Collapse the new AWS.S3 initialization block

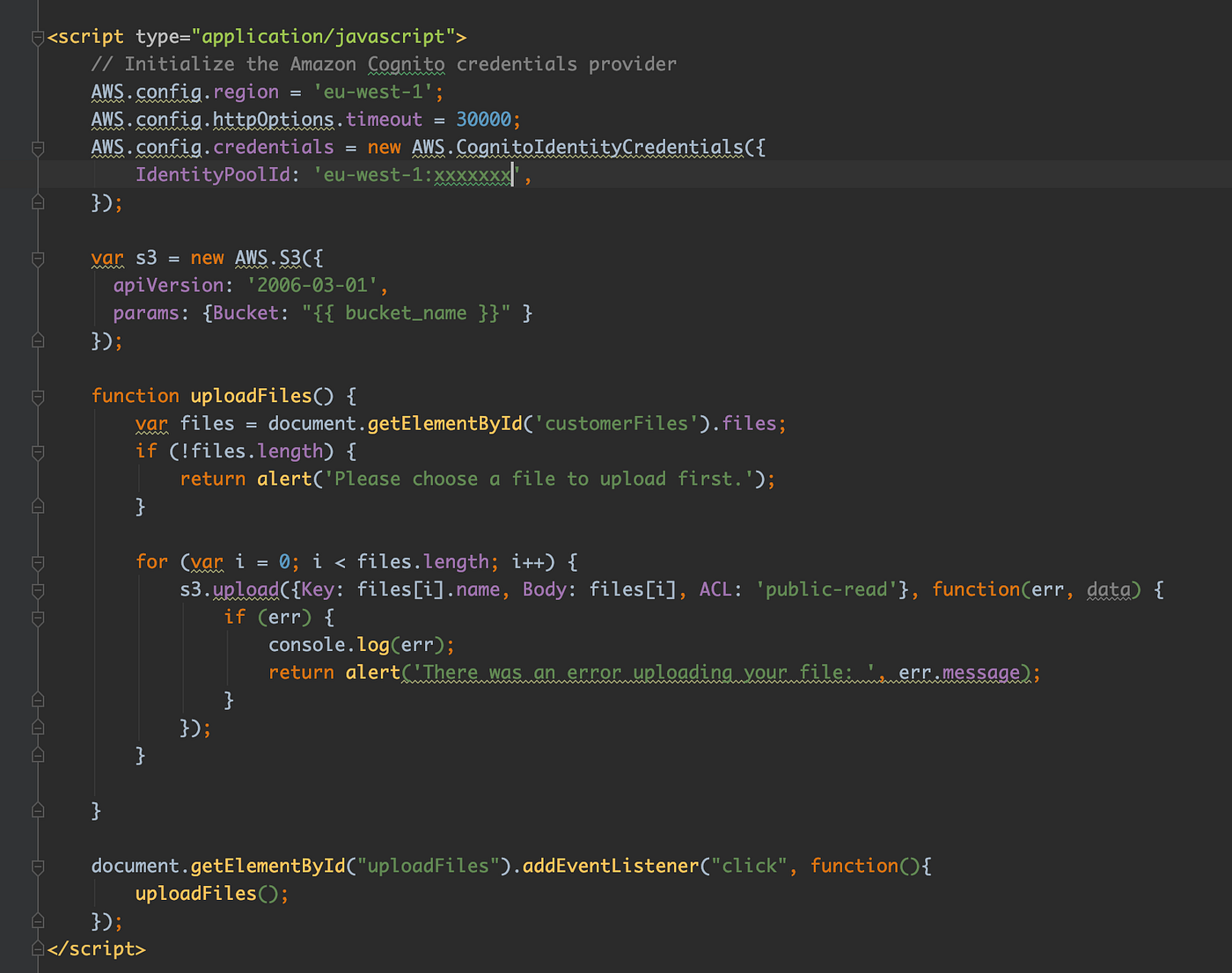click(x=37, y=259)
